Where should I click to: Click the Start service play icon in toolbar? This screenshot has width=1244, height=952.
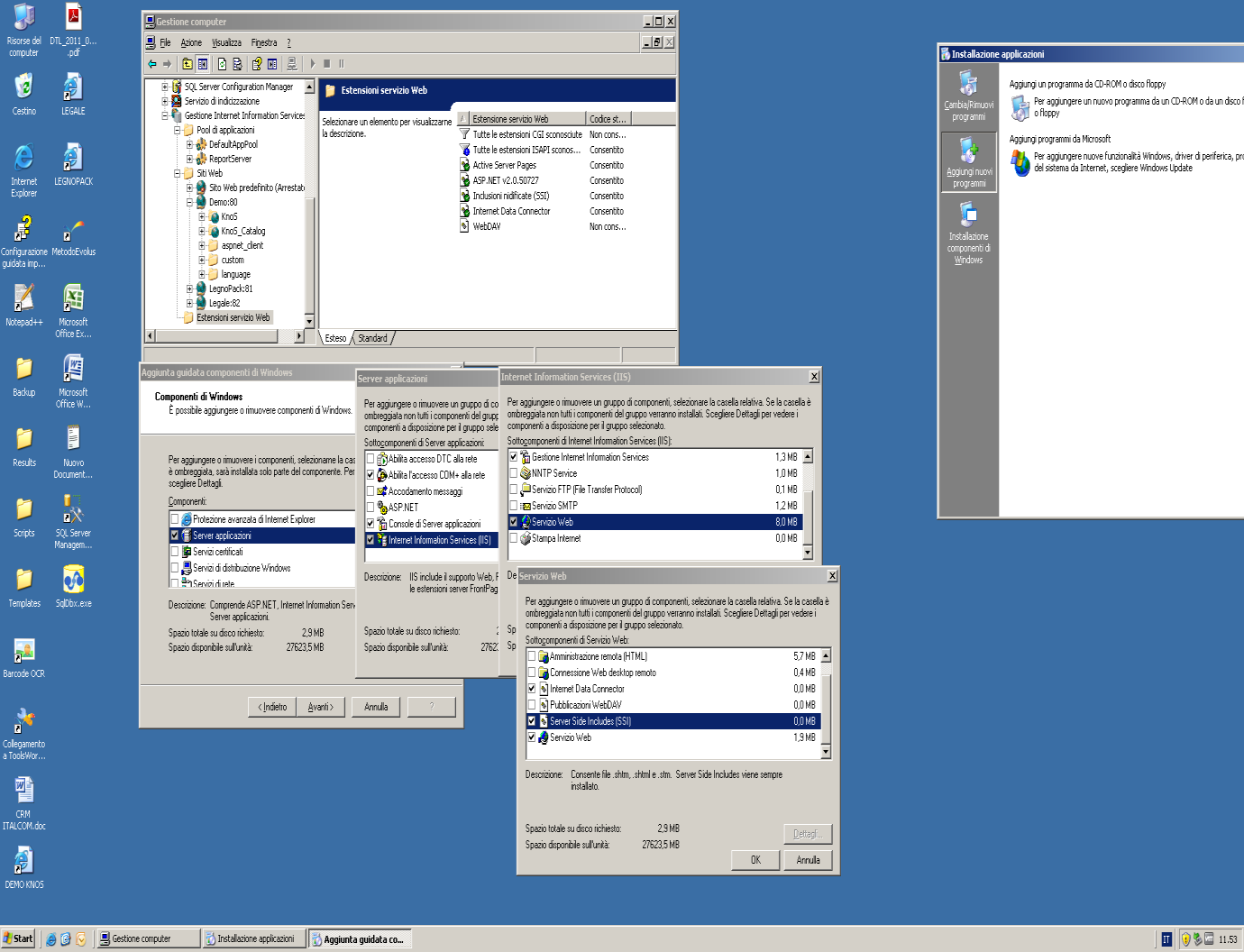[x=313, y=64]
